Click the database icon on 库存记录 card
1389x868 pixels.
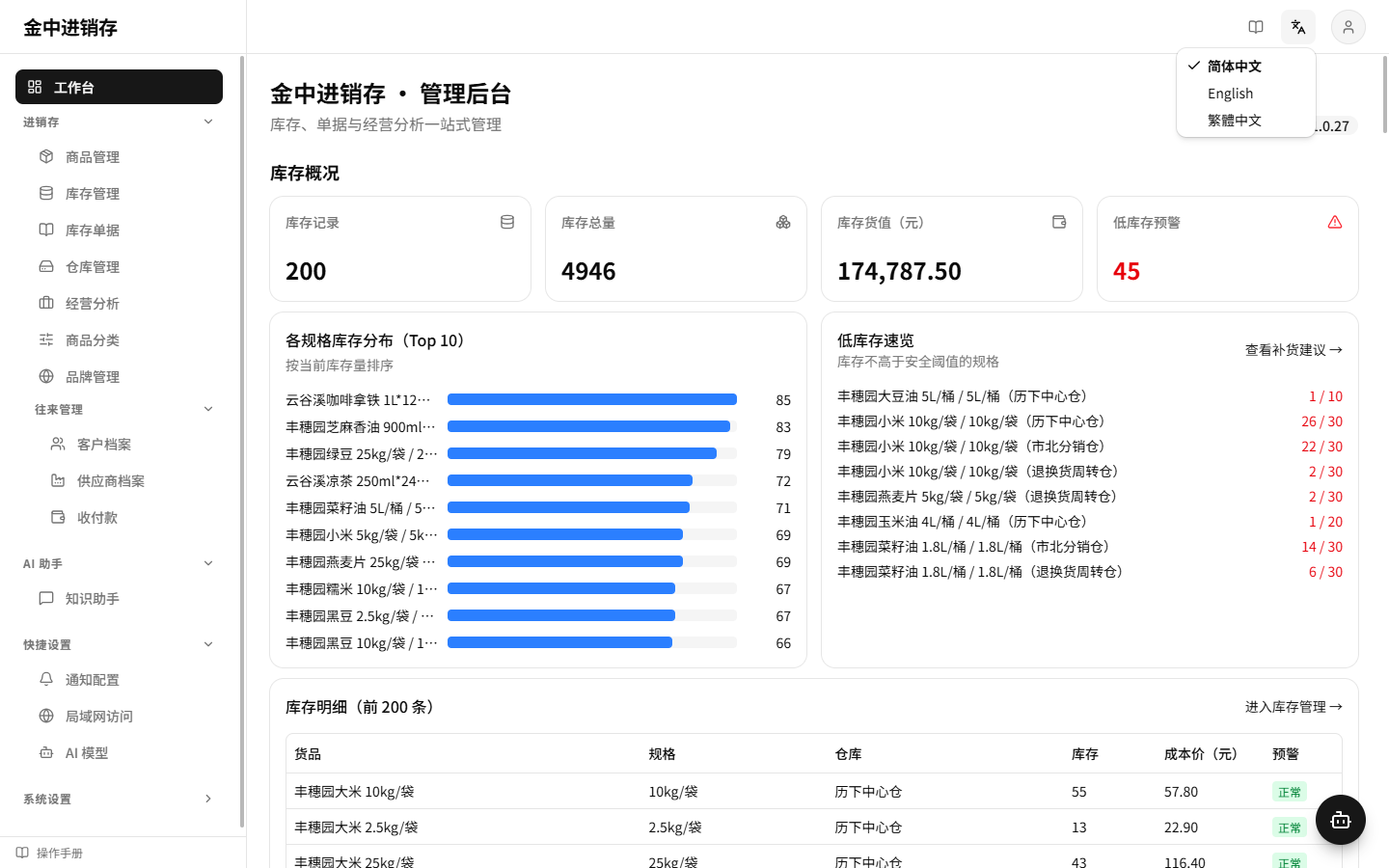pyautogui.click(x=507, y=222)
